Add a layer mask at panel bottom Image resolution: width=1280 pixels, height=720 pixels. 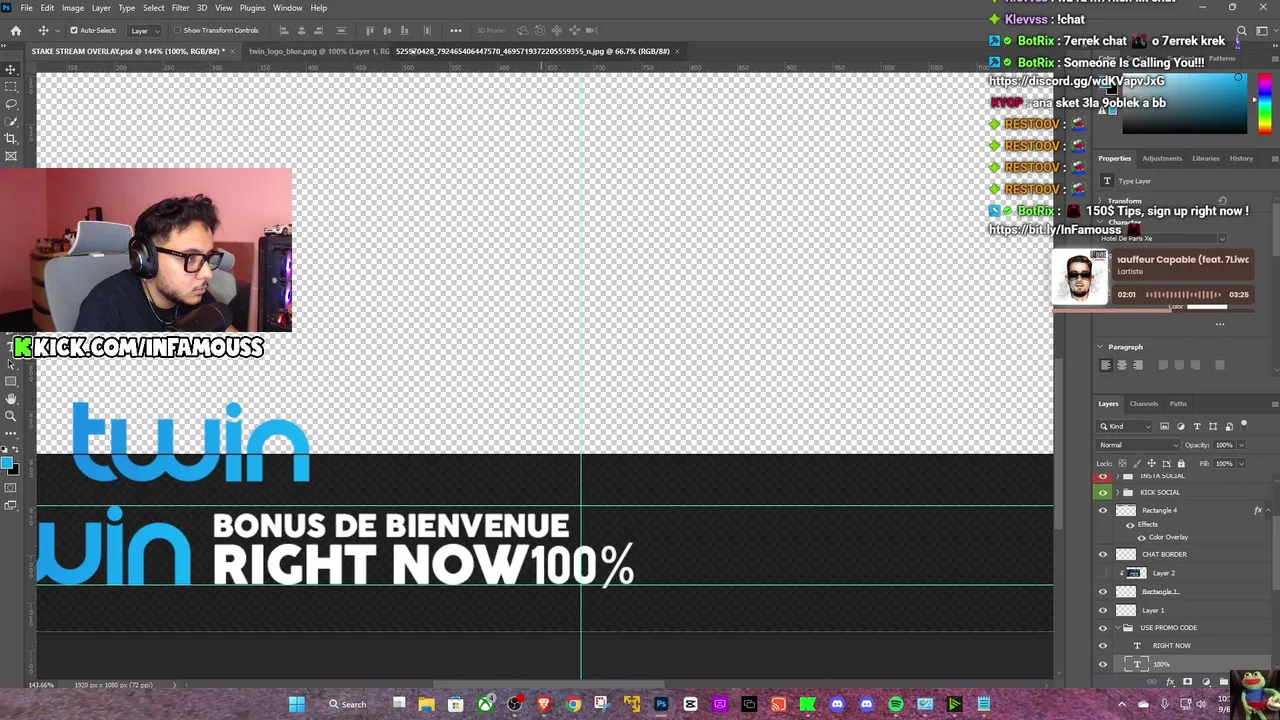point(1188,682)
